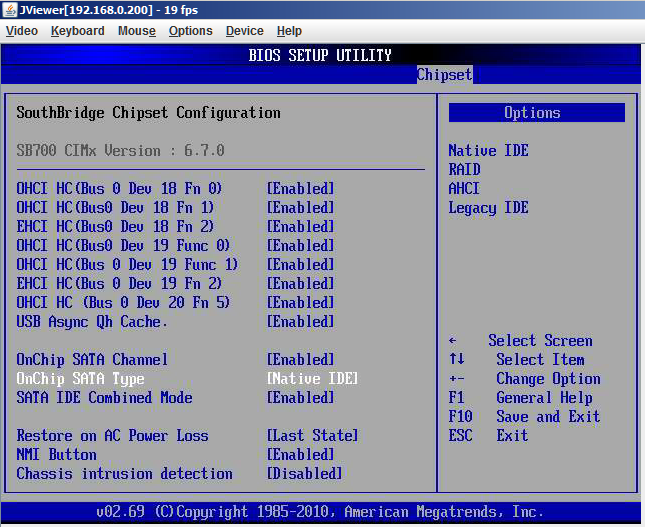Change the OHCI HC(Bus0 Dev 19 Func 0) Enabled value
This screenshot has width=645, height=527.
(300, 246)
